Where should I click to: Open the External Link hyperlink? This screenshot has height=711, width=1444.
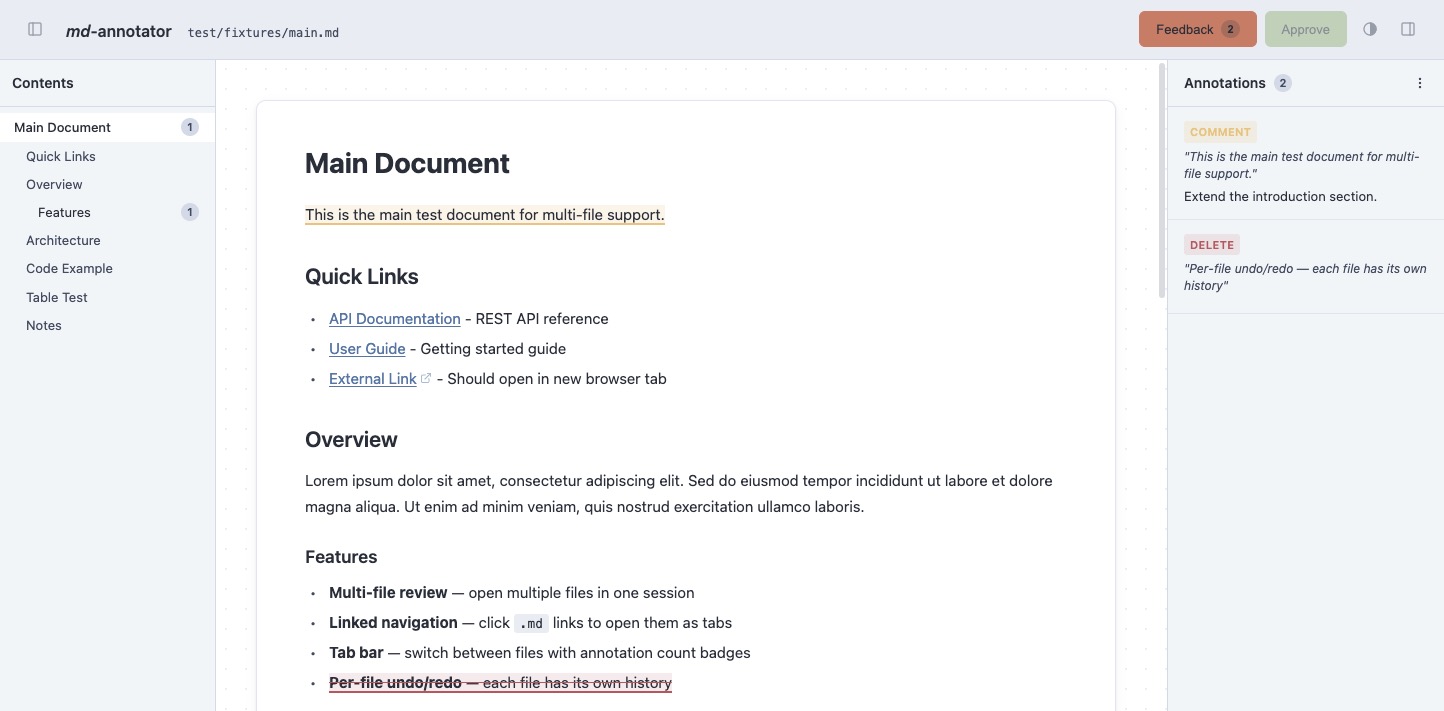click(x=372, y=378)
